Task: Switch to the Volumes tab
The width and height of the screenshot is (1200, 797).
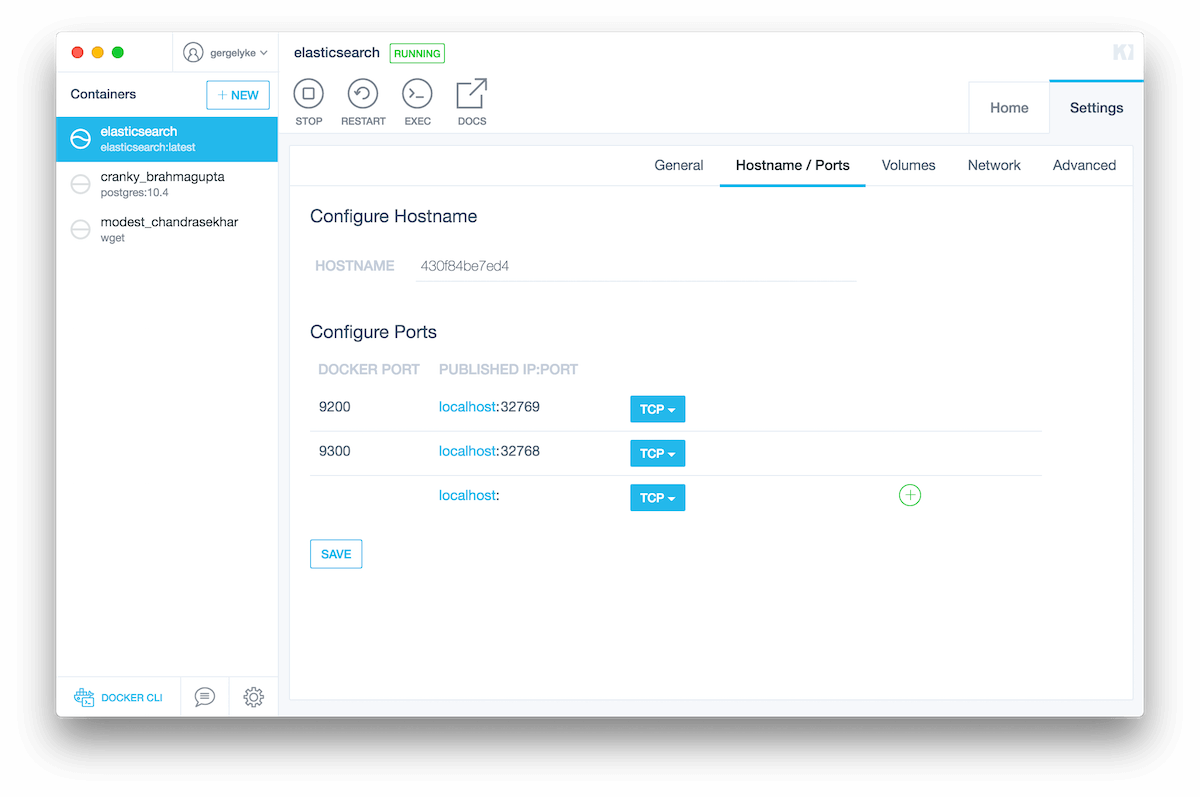Action: 908,165
